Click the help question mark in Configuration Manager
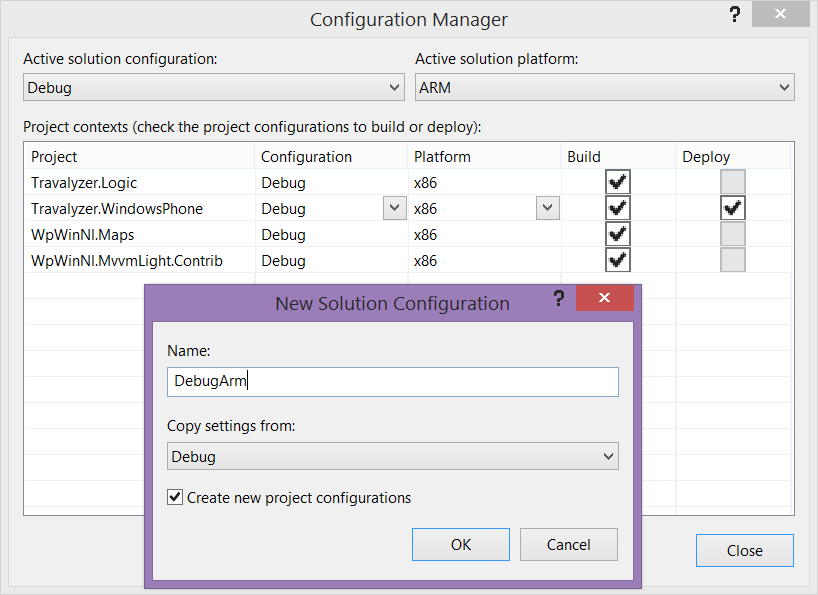Viewport: 818px width, 595px height. pyautogui.click(x=735, y=14)
